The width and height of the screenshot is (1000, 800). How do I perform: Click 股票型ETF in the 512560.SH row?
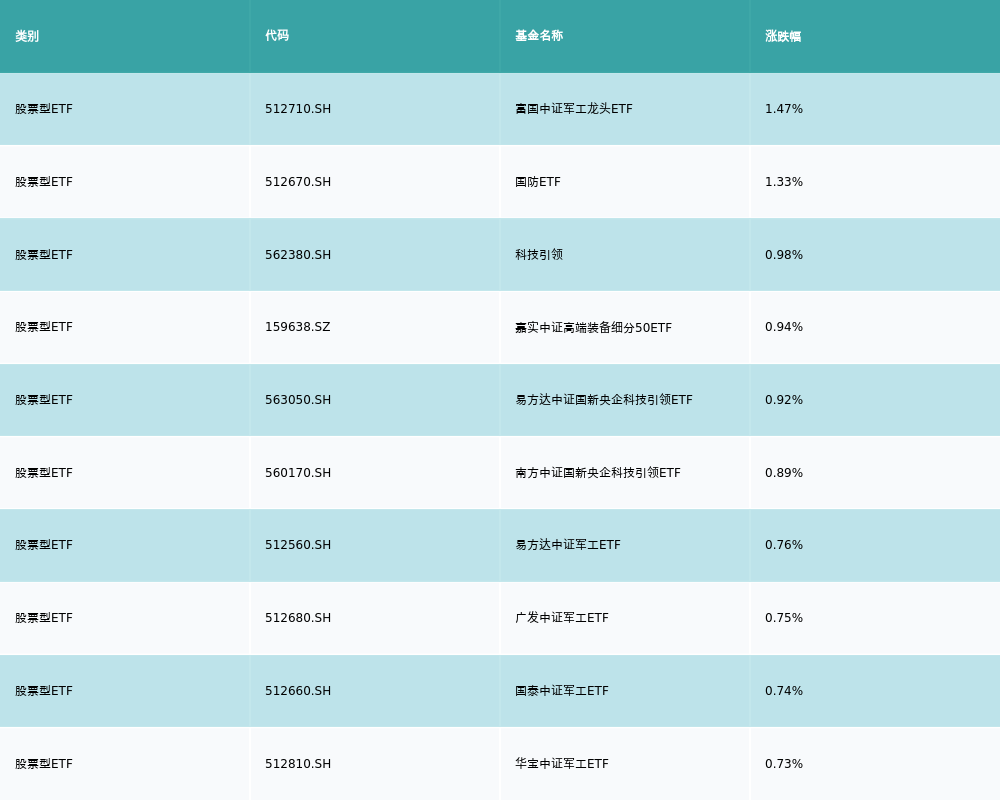44,545
